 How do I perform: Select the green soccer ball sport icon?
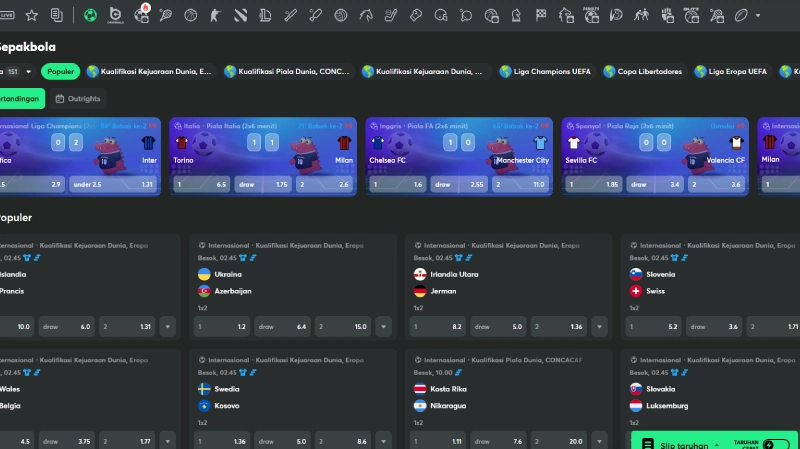pos(91,15)
